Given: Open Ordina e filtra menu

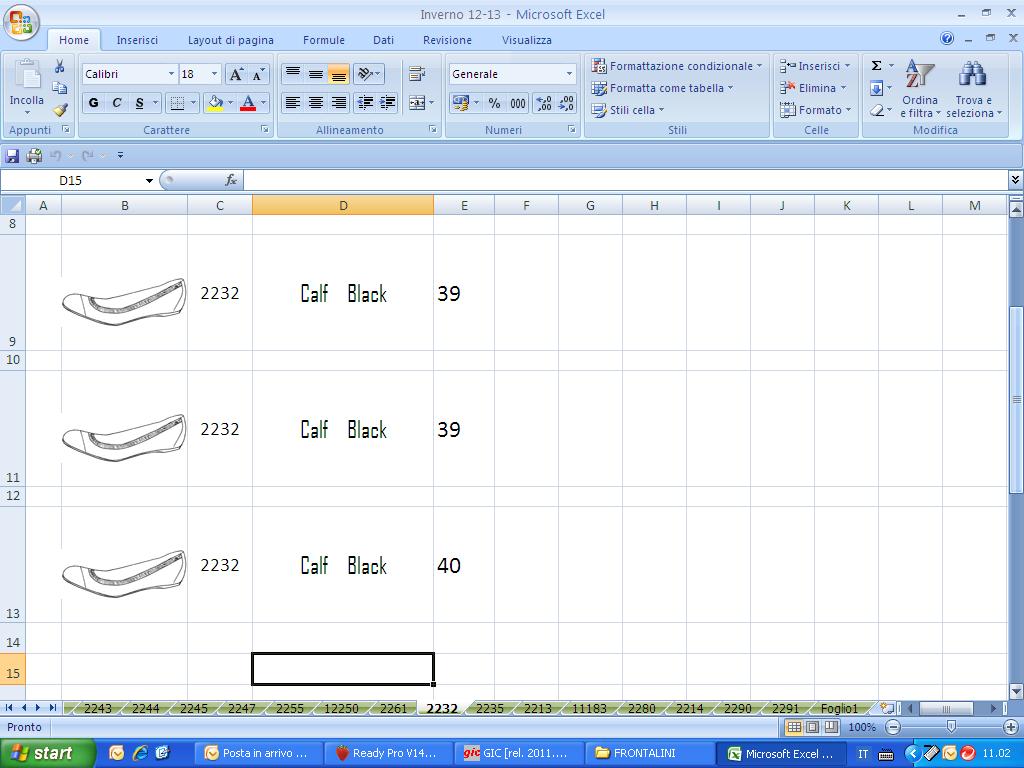Looking at the screenshot, I should (920, 88).
